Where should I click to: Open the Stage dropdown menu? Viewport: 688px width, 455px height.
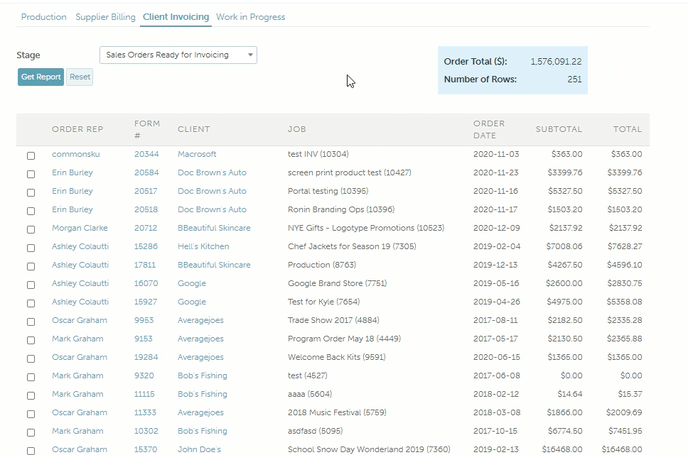(x=178, y=55)
